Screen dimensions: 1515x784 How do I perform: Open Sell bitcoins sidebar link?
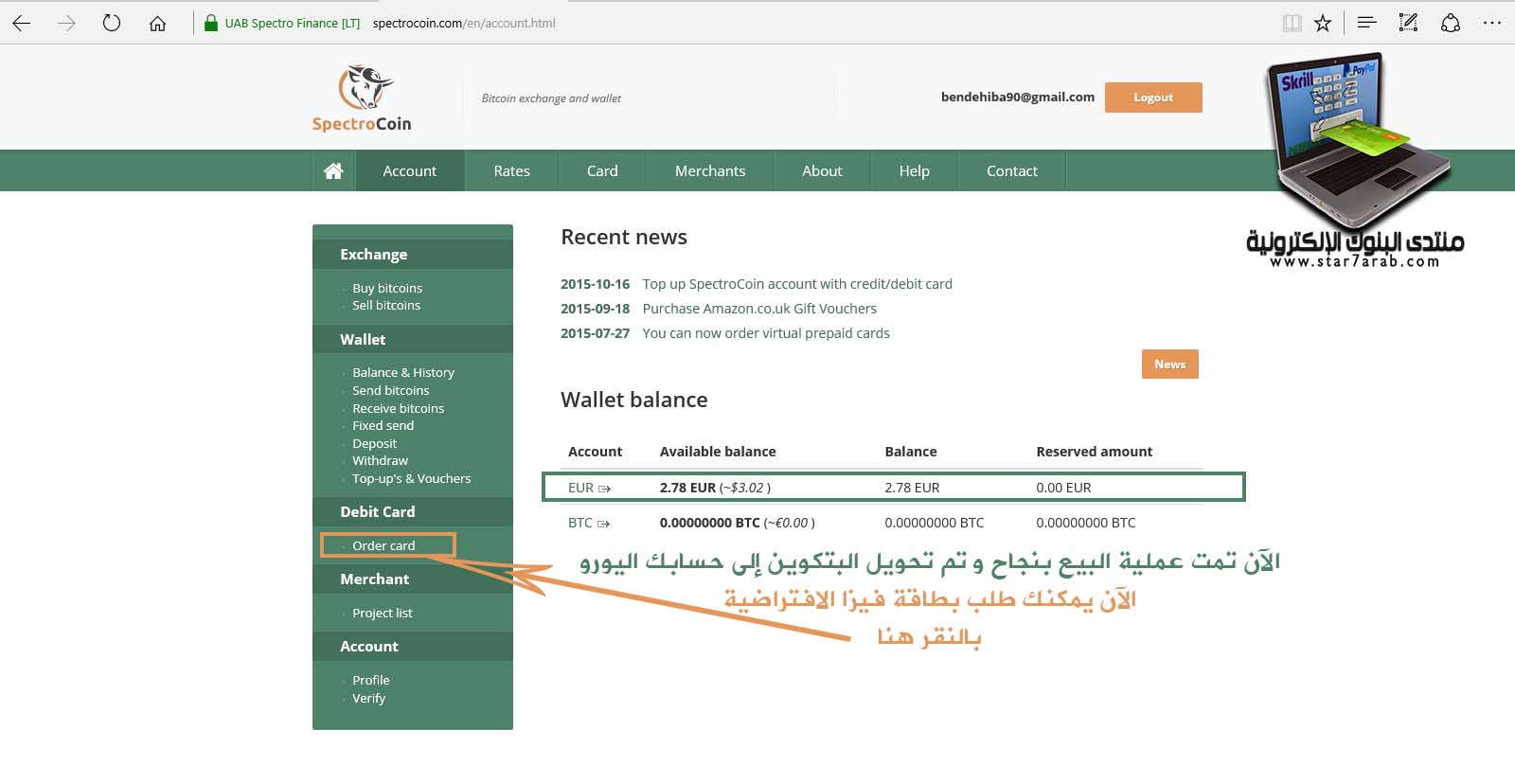386,305
